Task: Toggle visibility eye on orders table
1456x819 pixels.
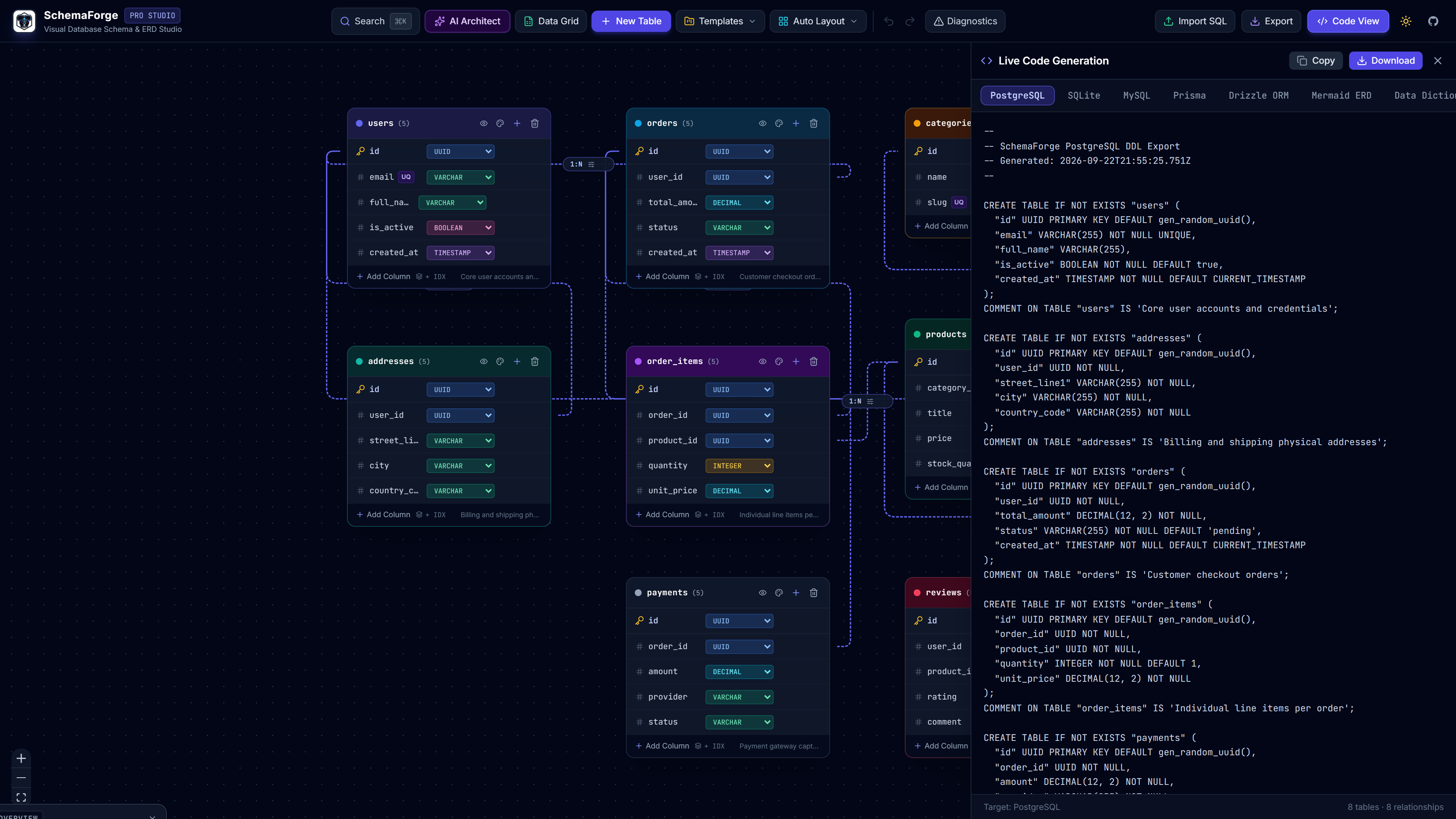Action: (763, 123)
